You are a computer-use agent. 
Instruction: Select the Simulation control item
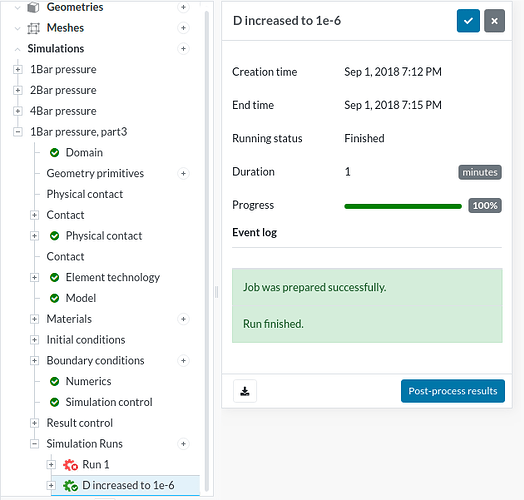[109, 402]
